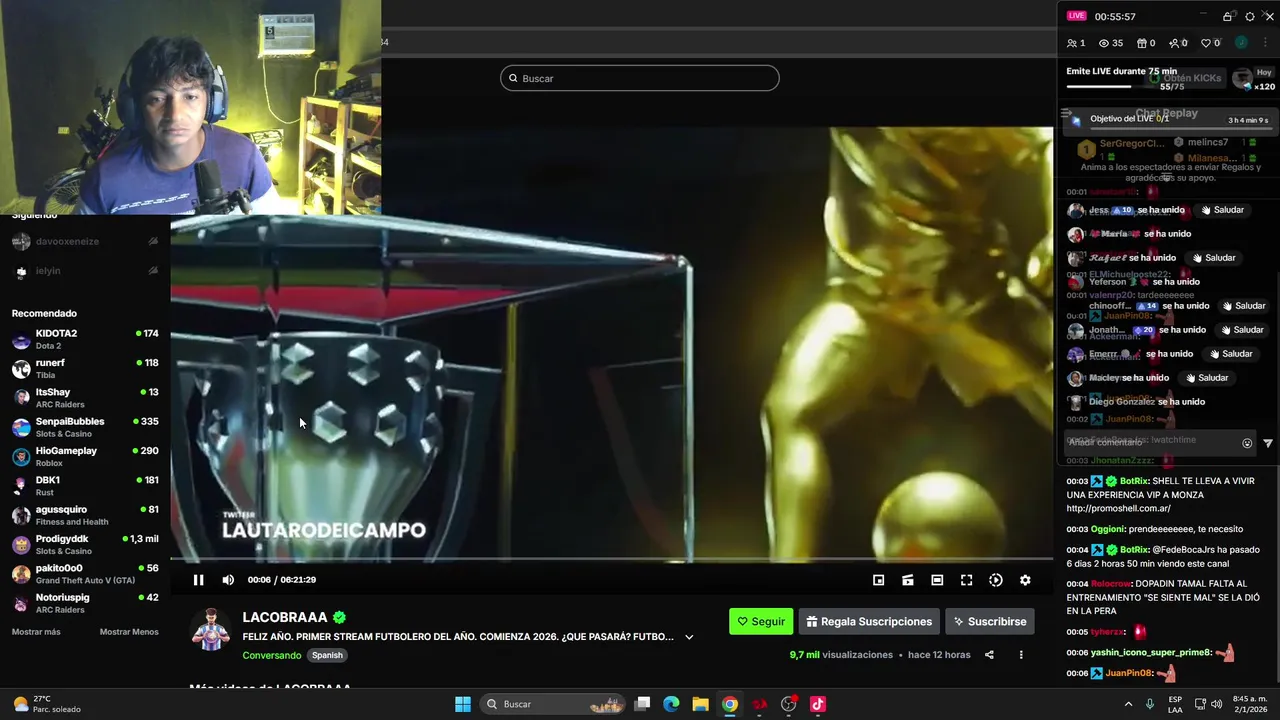
Task: Open taskbar Buscar search box
Action: (x=553, y=704)
